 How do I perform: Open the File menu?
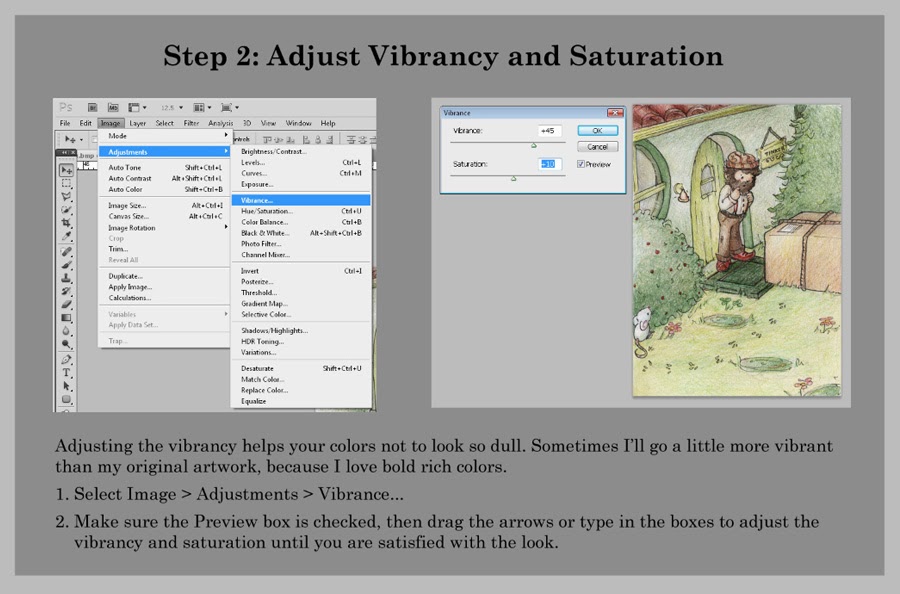[x=65, y=123]
